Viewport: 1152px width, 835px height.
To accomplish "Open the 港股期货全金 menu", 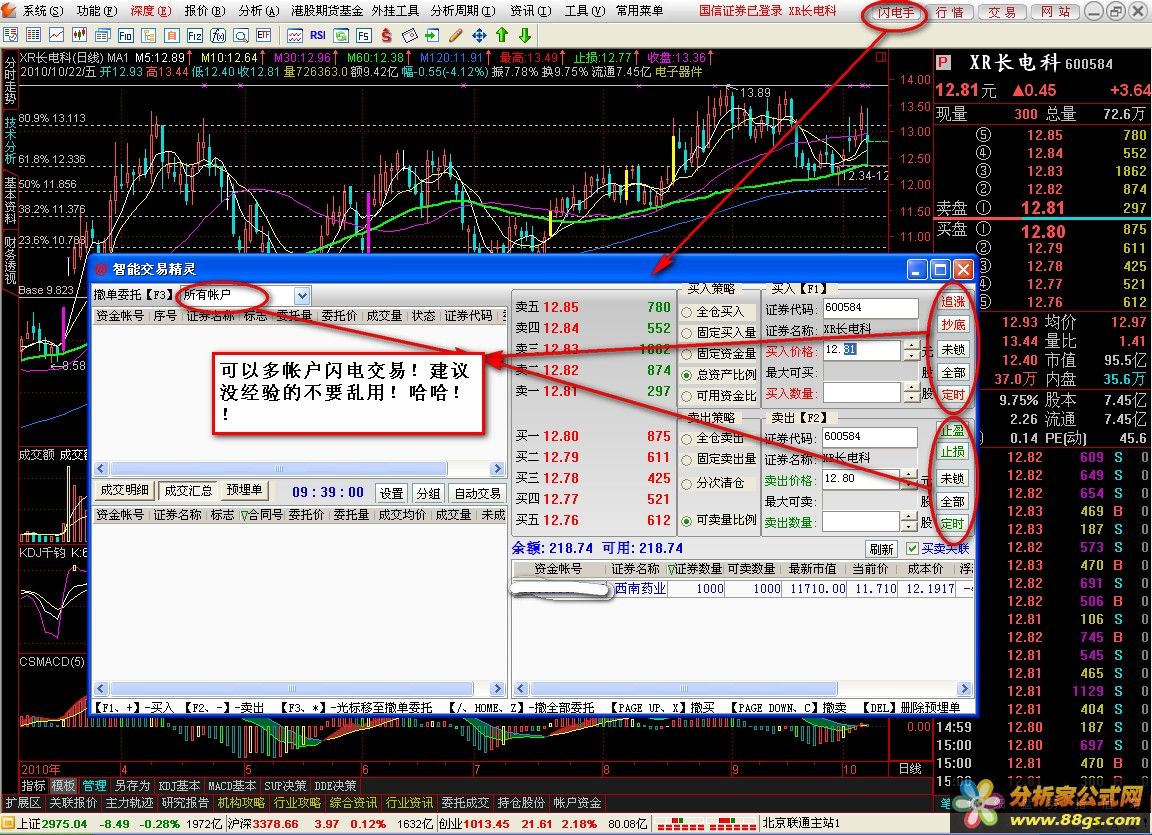I will coord(327,11).
